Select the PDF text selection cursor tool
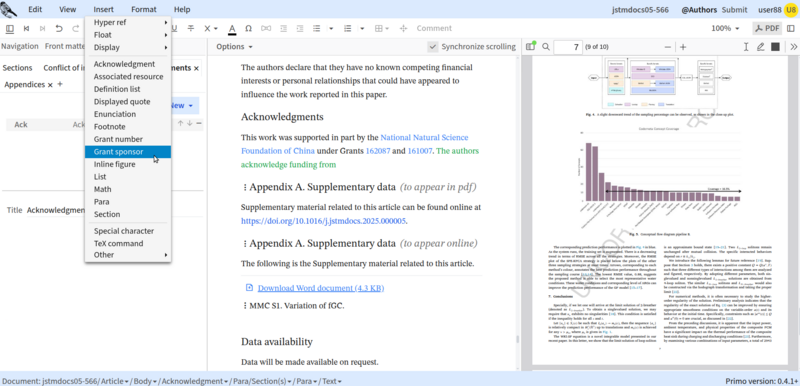The height and width of the screenshot is (386, 800). [x=746, y=47]
